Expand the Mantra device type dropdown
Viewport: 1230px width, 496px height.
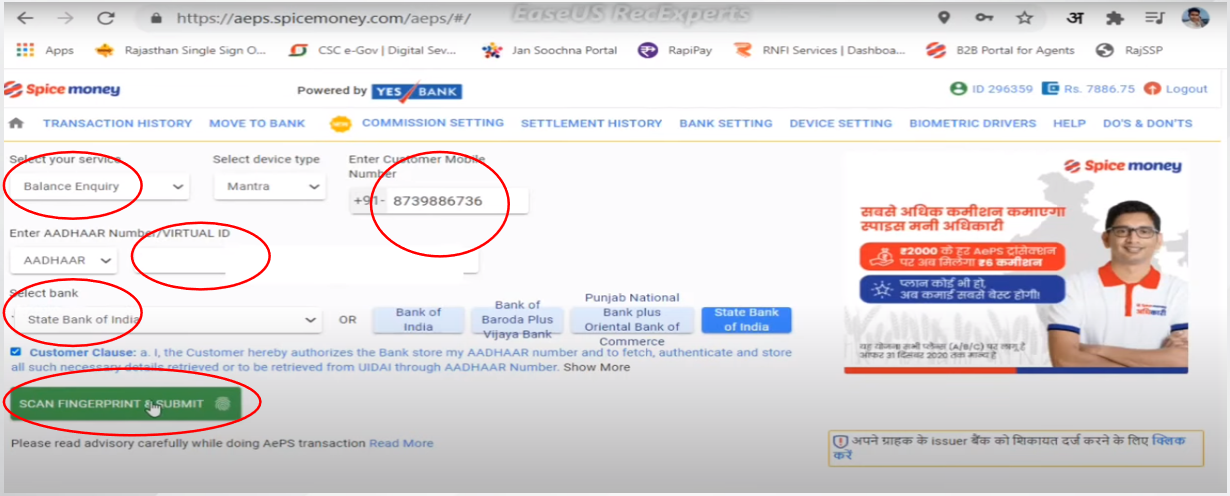(x=270, y=186)
